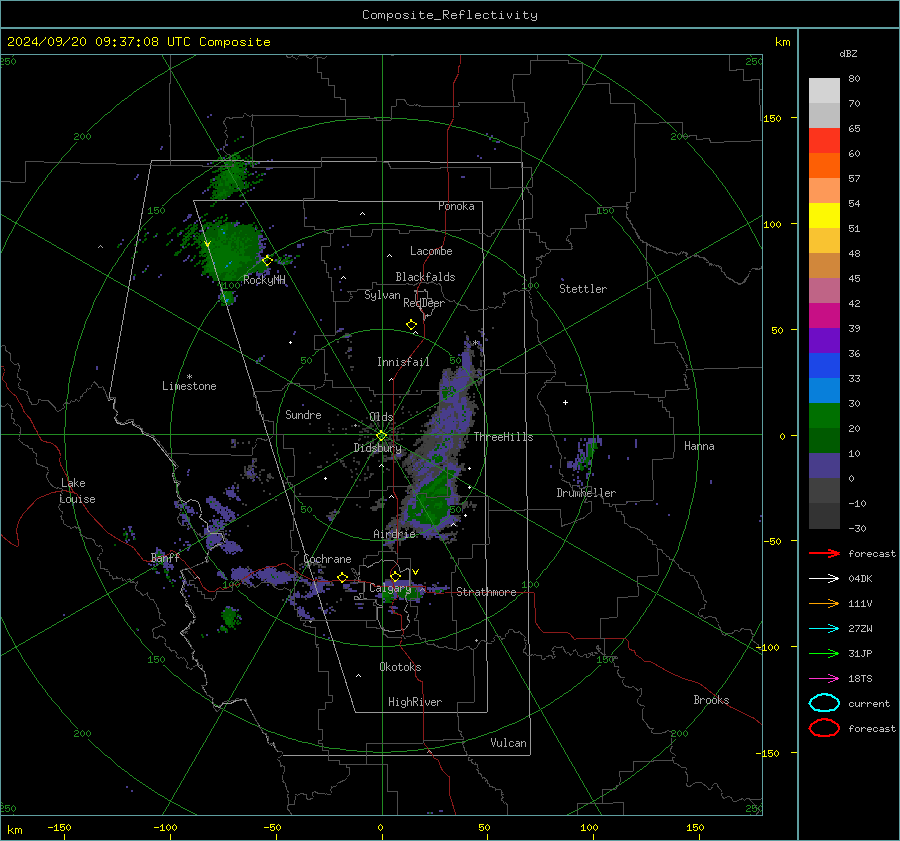Click yellow diamond marker below Cochrane
The image size is (900, 841).
[x=342, y=577]
